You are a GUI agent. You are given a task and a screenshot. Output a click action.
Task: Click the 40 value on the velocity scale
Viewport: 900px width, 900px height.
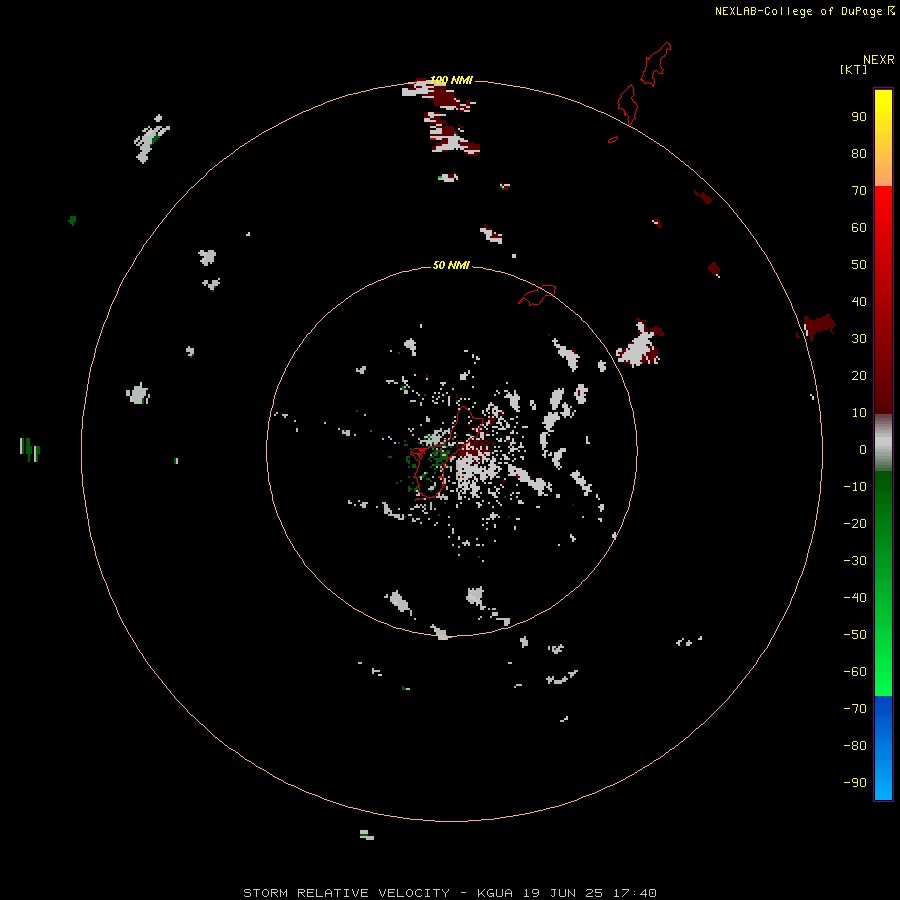coord(859,301)
